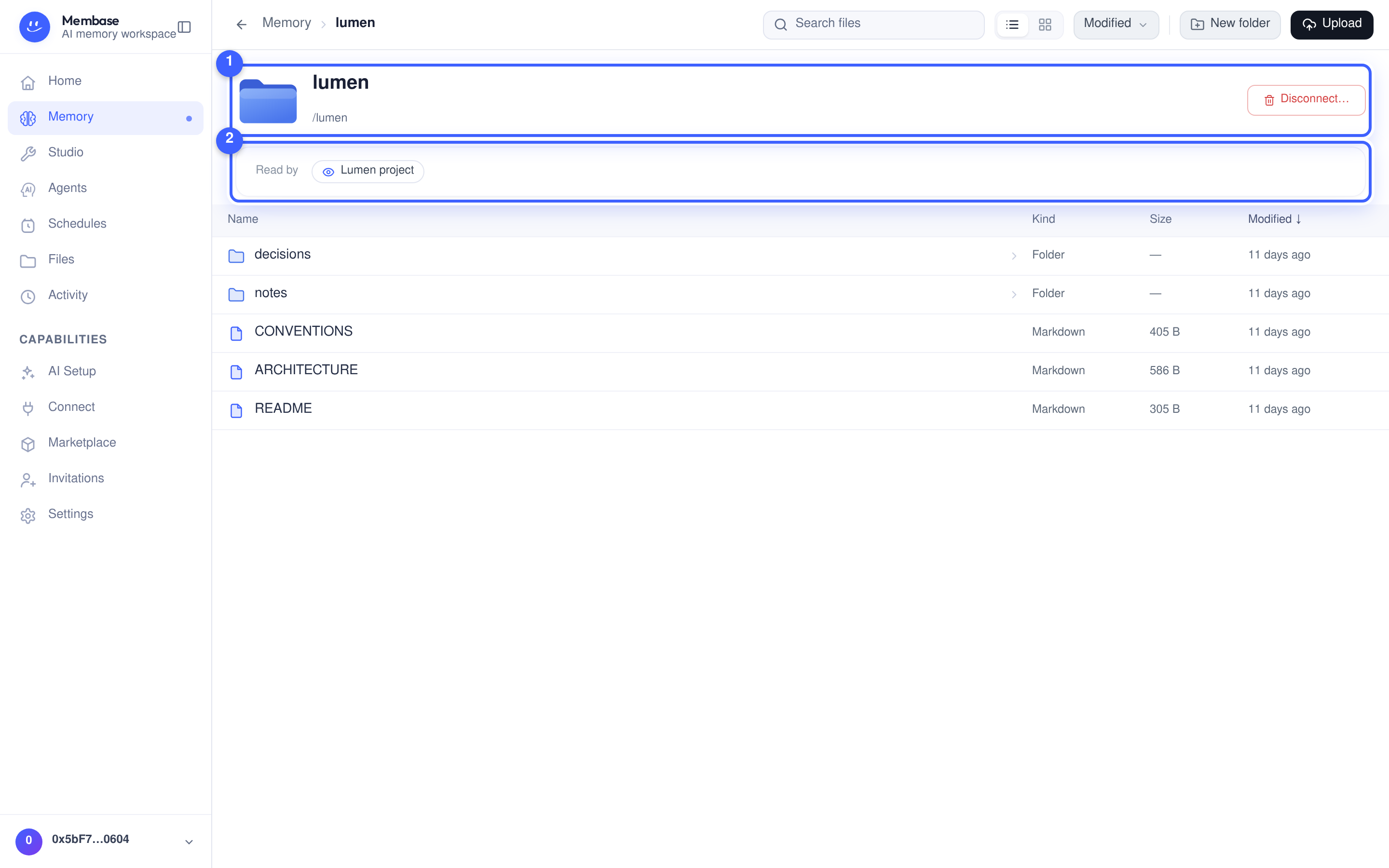Click the ARCHITECTURE file icon

point(236,371)
